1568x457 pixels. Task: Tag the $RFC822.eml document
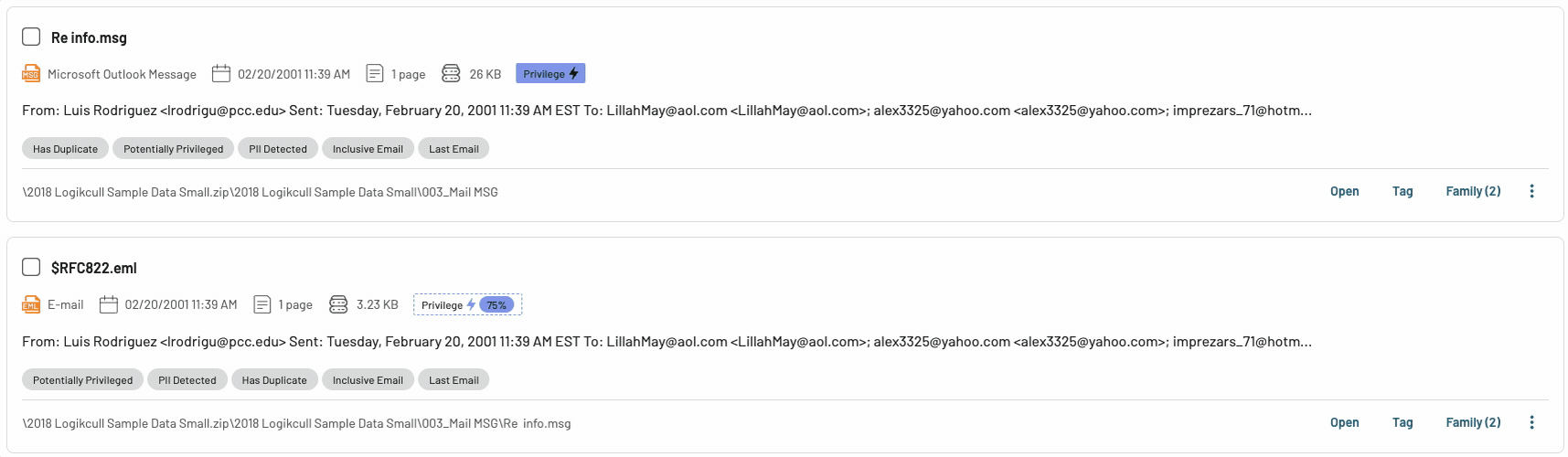pos(1403,422)
